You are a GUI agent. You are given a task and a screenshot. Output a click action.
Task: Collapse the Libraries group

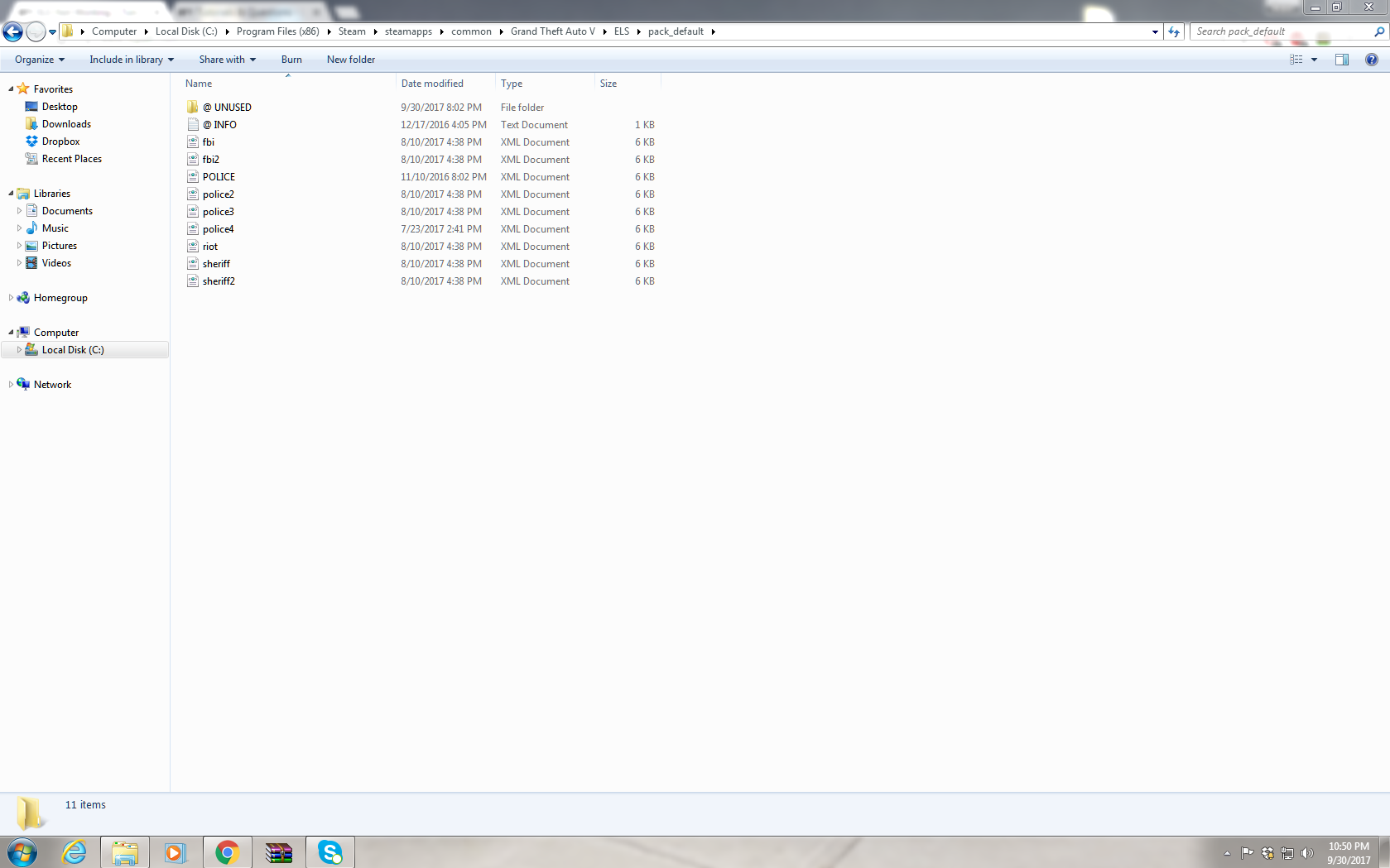click(x=11, y=194)
